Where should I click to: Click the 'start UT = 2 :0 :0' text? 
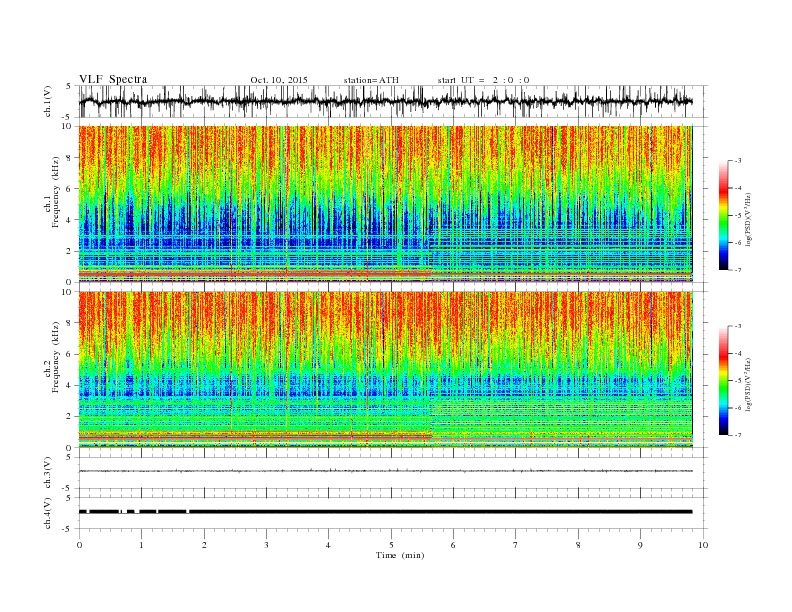click(483, 80)
